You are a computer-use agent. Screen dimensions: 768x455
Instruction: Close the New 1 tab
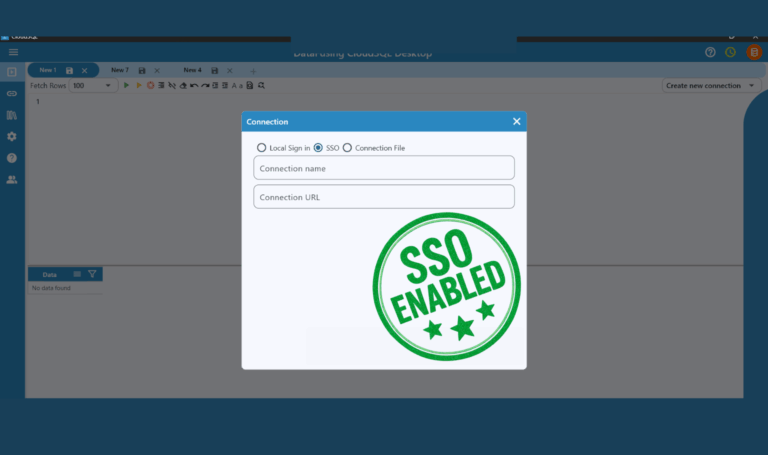[x=85, y=71]
